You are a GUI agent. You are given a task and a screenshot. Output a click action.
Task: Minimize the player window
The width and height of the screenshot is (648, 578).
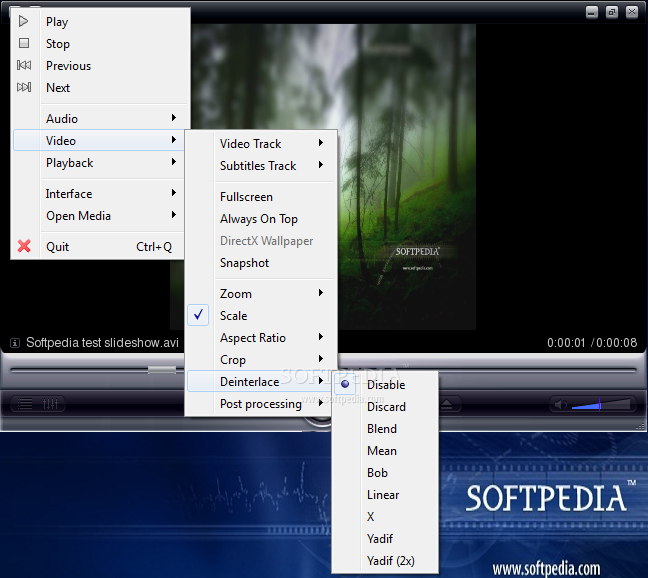(592, 12)
